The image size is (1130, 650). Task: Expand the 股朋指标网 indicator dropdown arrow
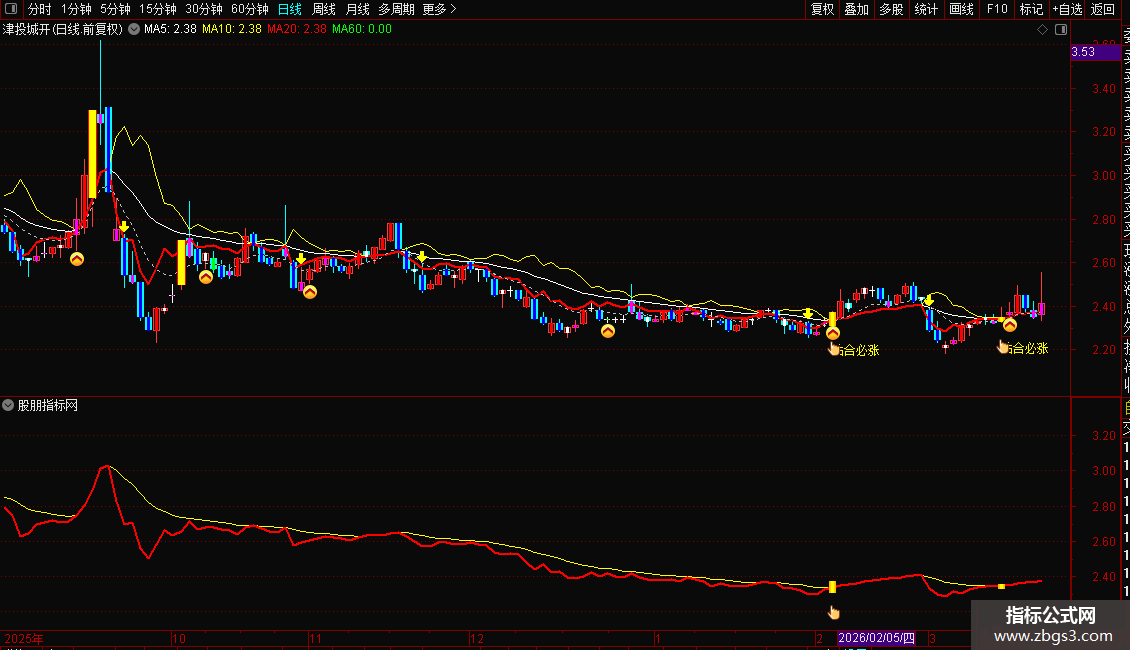(x=9, y=405)
